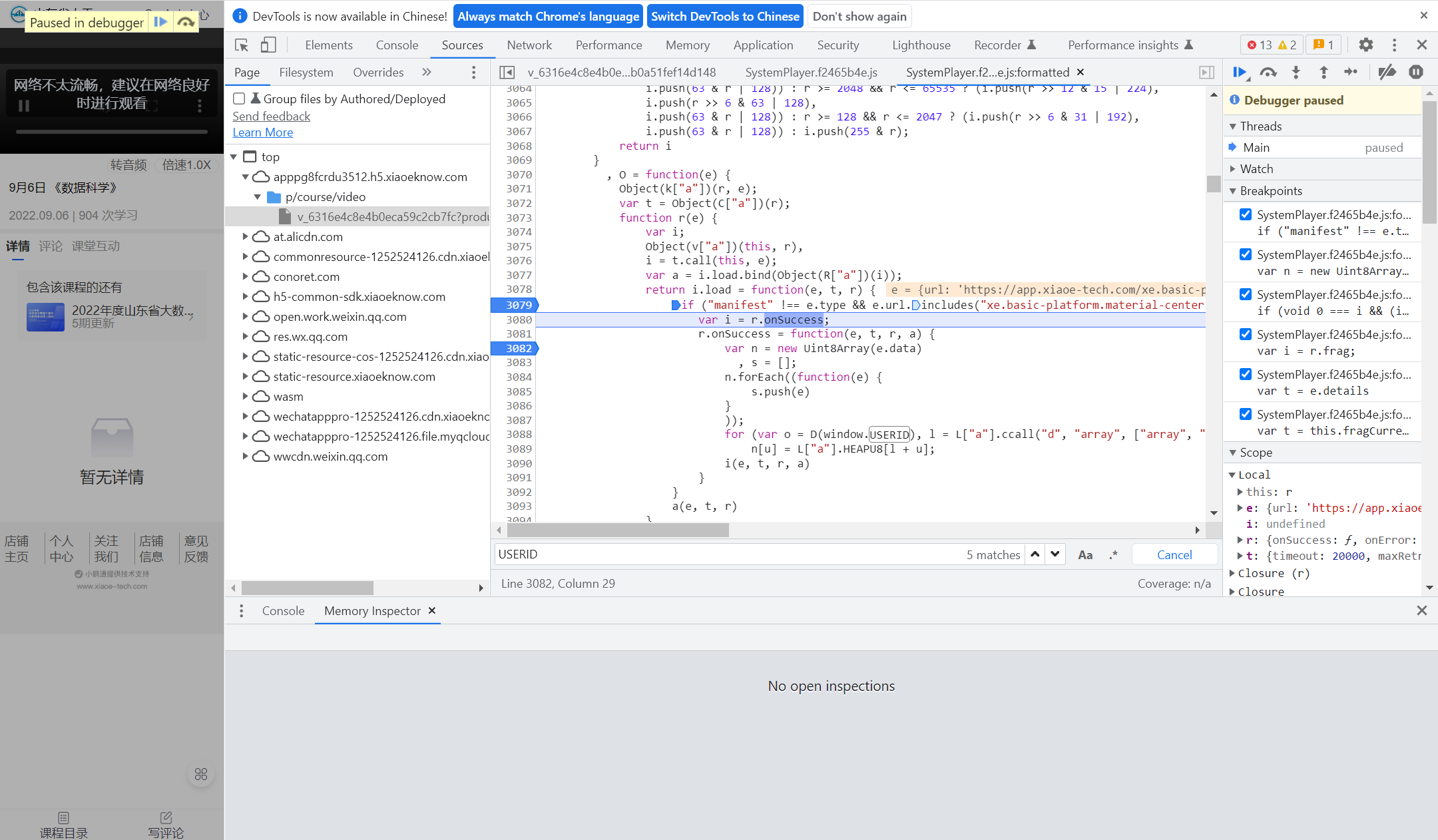Enable Group files by Authored/Deployed checkbox
1438x840 pixels.
239,99
